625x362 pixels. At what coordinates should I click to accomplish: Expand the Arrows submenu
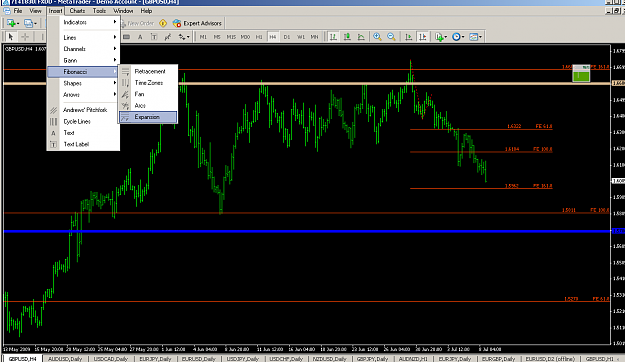[x=83, y=95]
